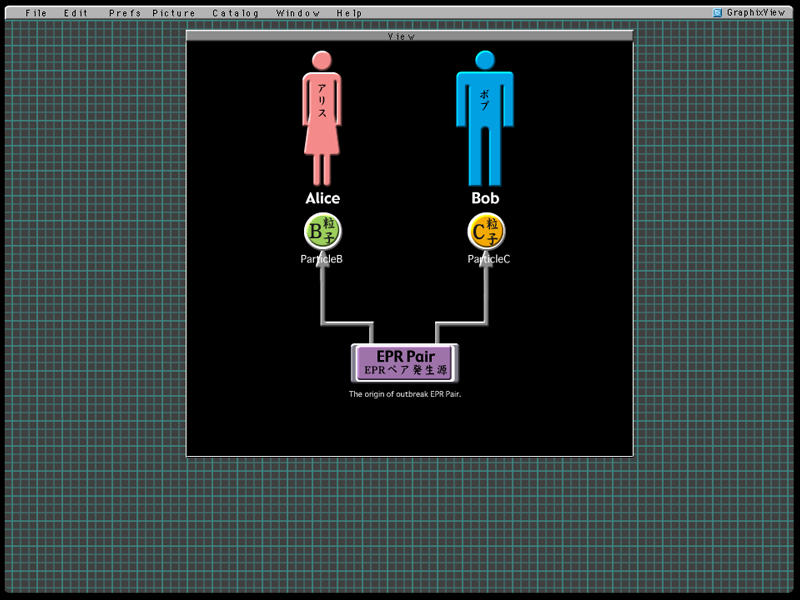The height and width of the screenshot is (600, 800).
Task: Click the white Alice name label
Action: coord(322,199)
